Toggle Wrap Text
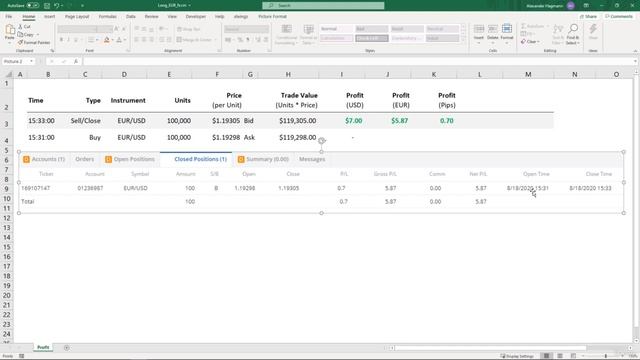640x360 pixels. click(189, 29)
